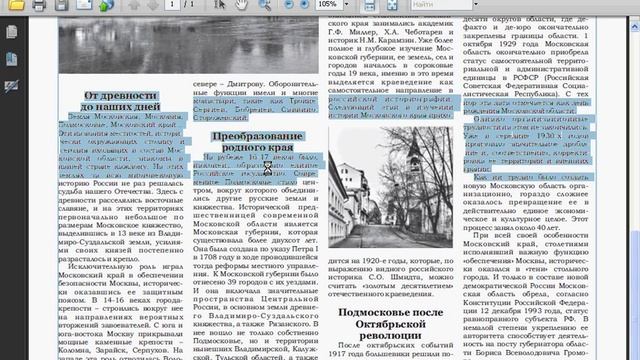Click the river landscape photo at top
The image size is (640, 360).
point(189,45)
